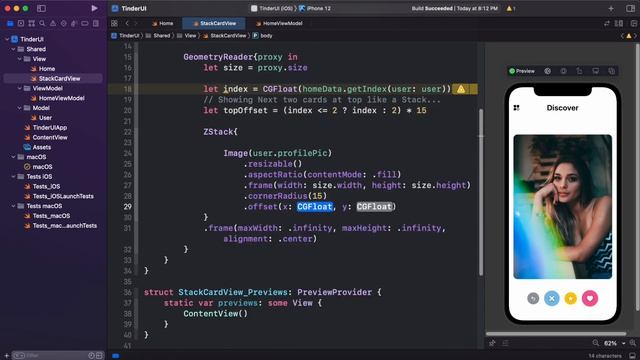The height and width of the screenshot is (360, 640).
Task: Open the preview device settings button
Action: pyautogui.click(x=563, y=71)
